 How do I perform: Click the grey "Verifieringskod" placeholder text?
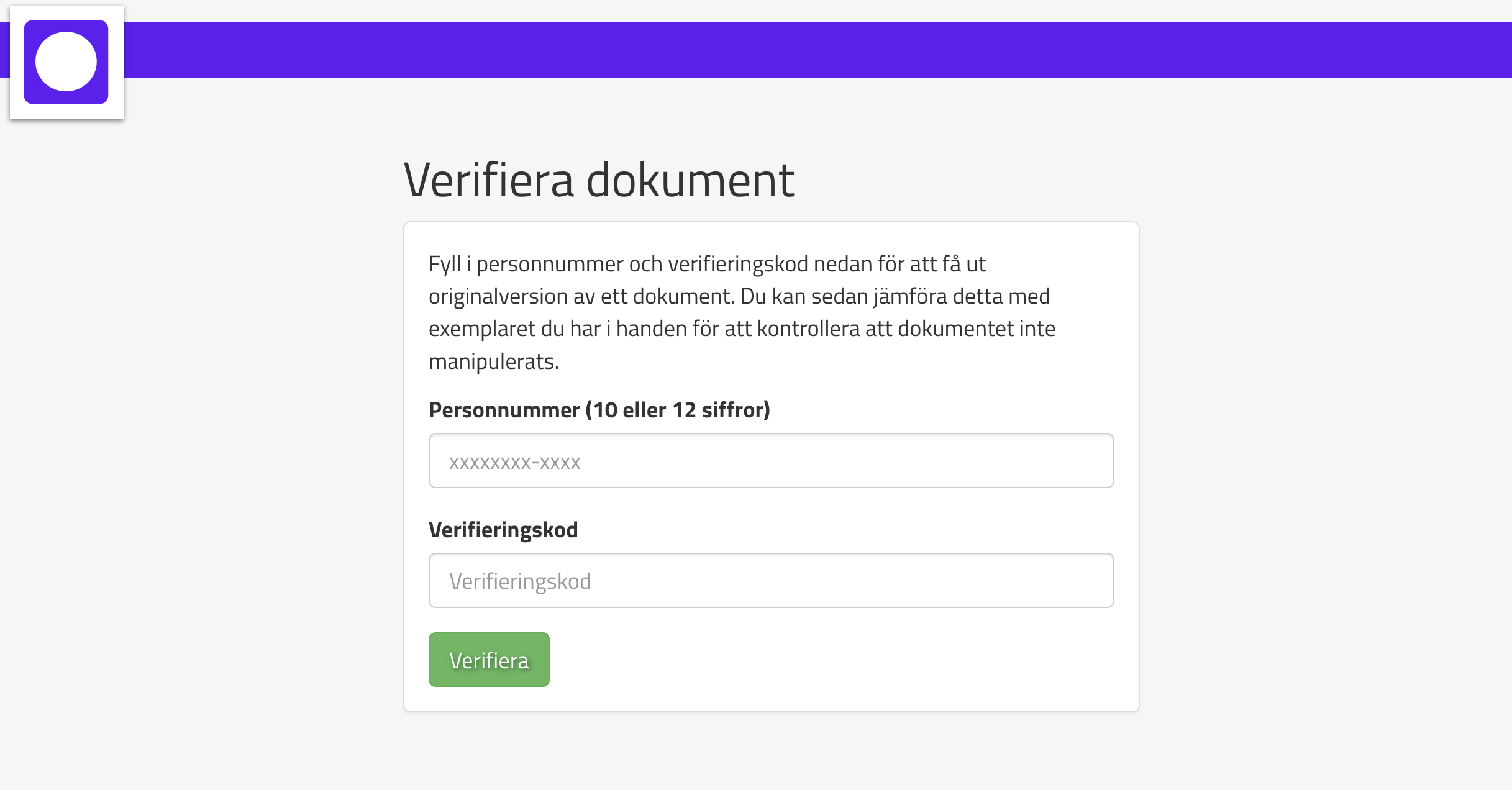(520, 581)
